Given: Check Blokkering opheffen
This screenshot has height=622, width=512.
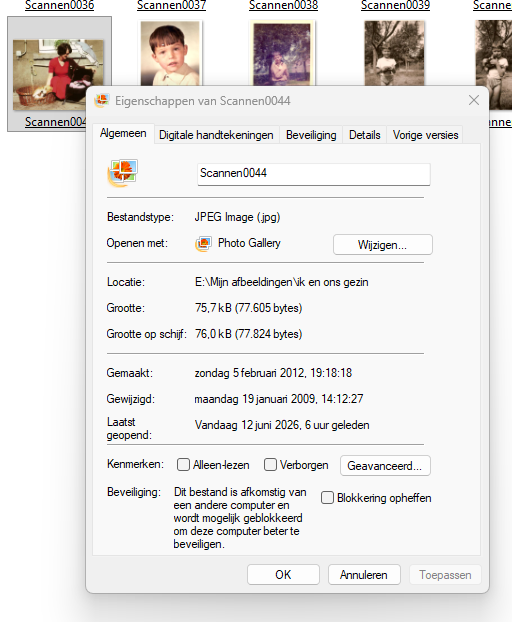Looking at the screenshot, I should point(327,497).
